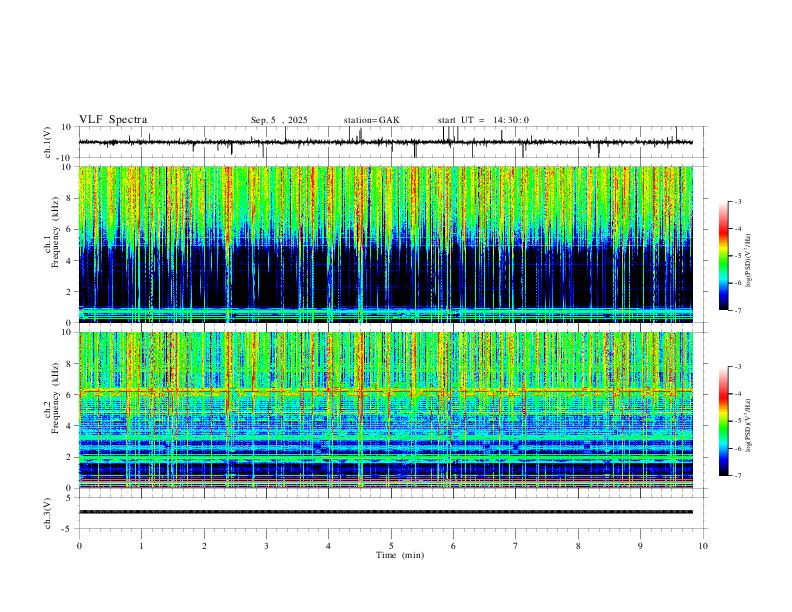Click the time axis tick label "1"
This screenshot has height=612, width=792.
point(142,546)
